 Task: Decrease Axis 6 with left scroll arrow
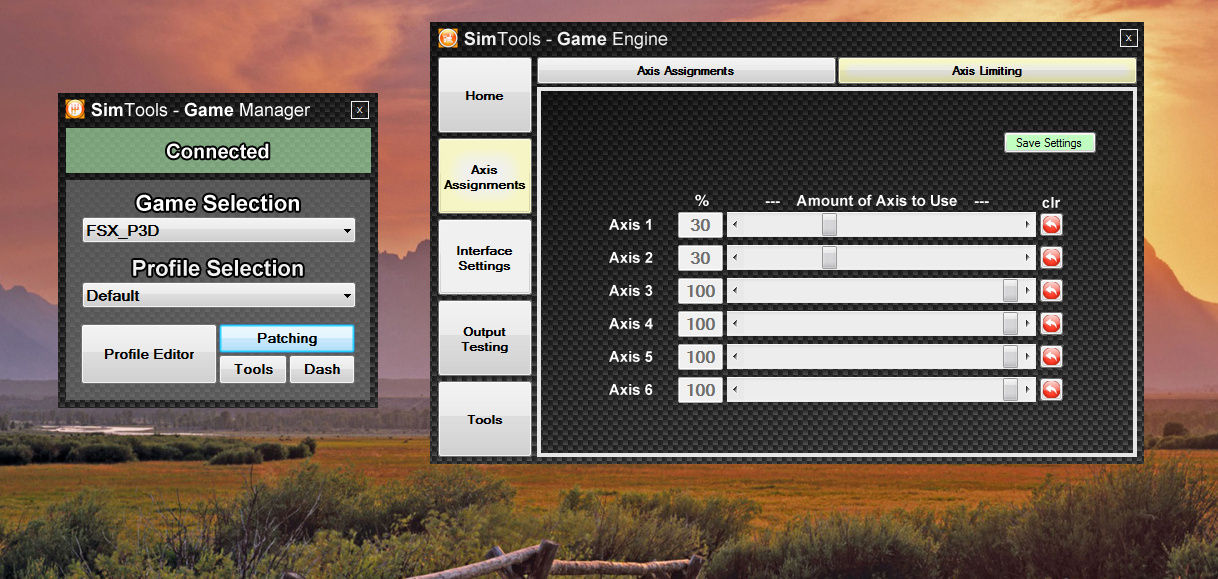(736, 390)
